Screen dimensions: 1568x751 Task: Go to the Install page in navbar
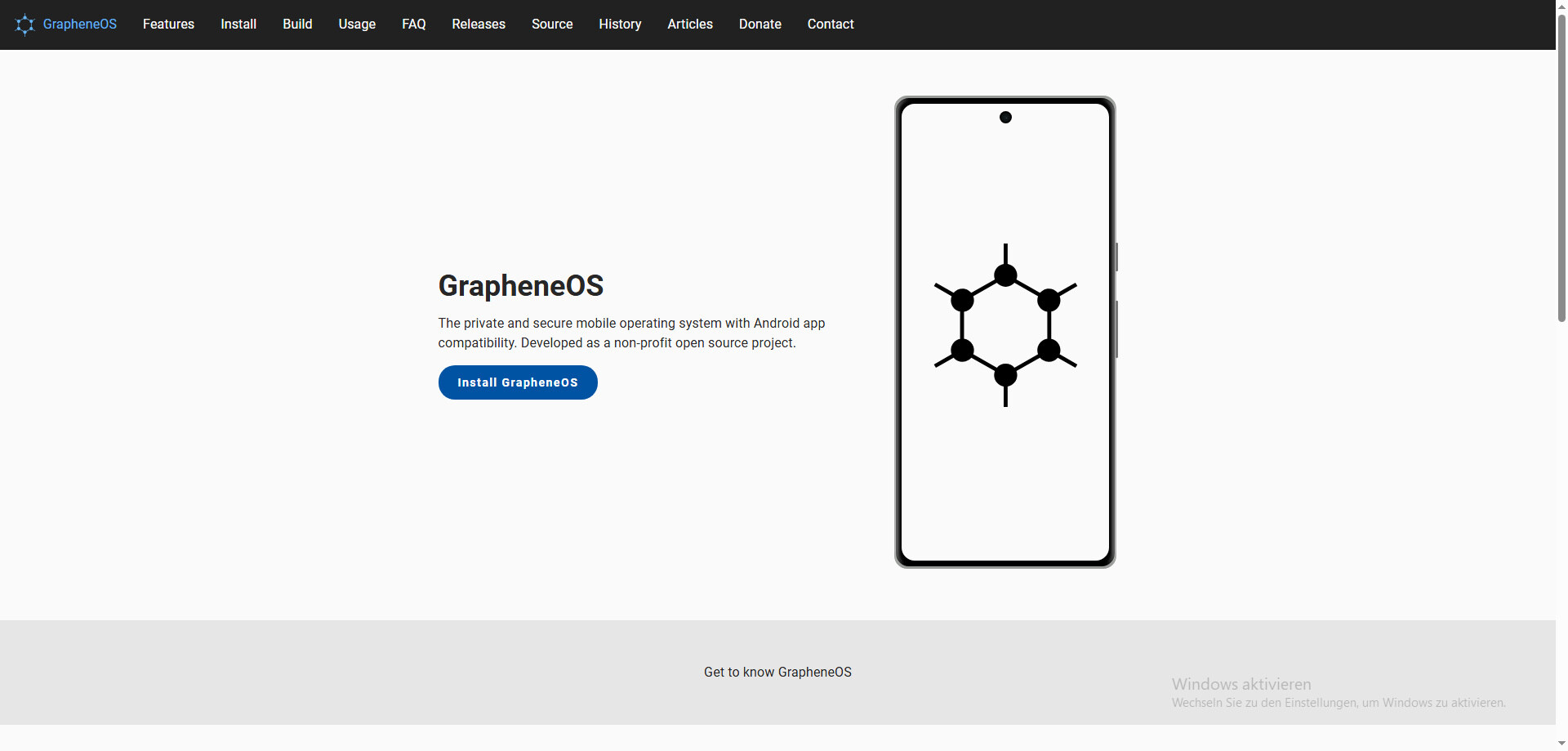click(x=238, y=25)
